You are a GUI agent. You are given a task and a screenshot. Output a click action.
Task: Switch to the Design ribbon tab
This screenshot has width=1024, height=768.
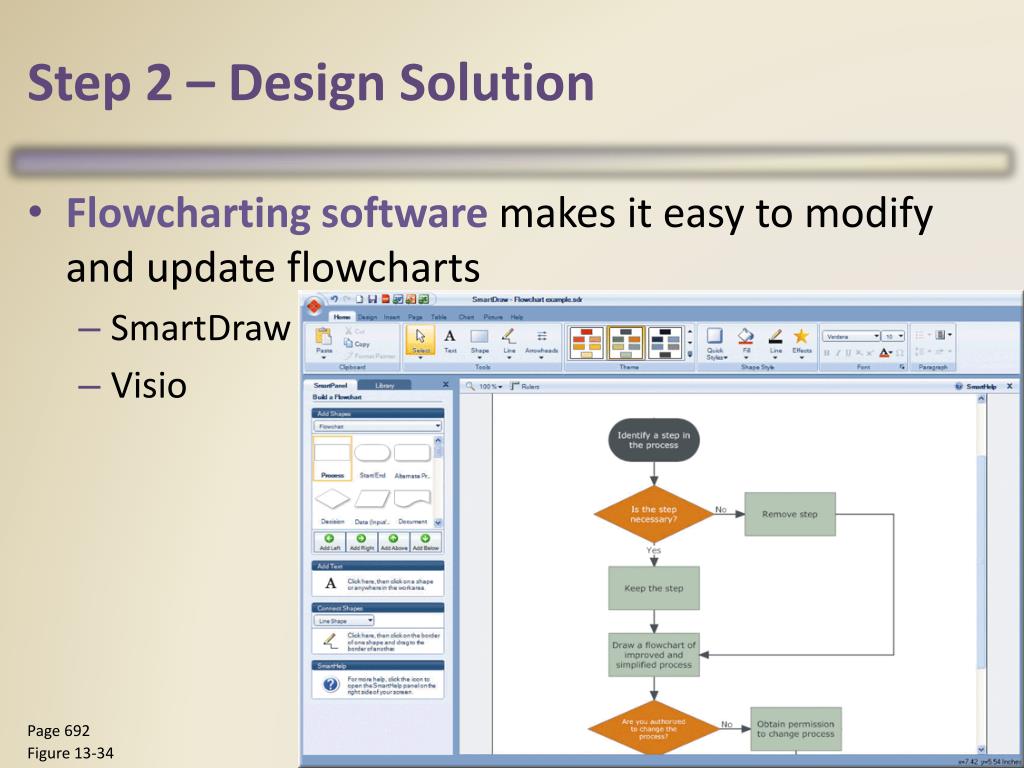tap(367, 317)
